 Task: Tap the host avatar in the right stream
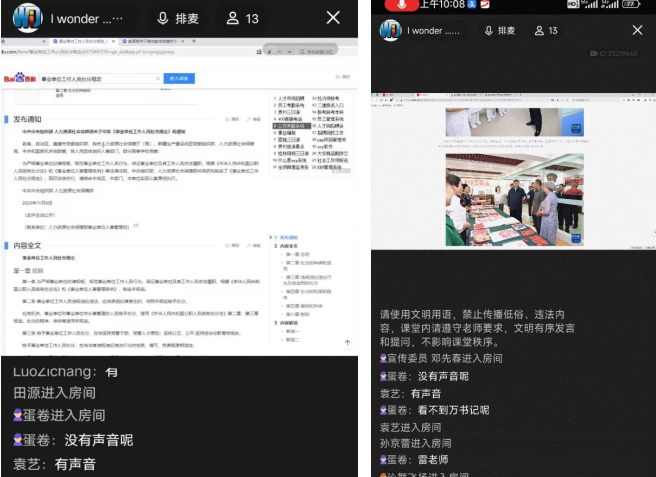click(389, 31)
